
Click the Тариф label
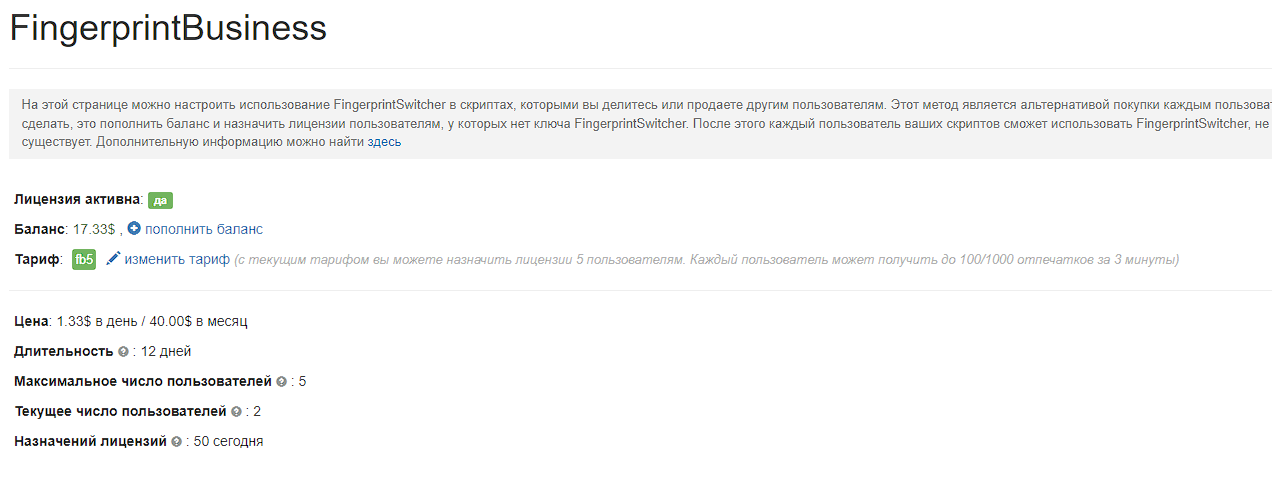(37, 259)
